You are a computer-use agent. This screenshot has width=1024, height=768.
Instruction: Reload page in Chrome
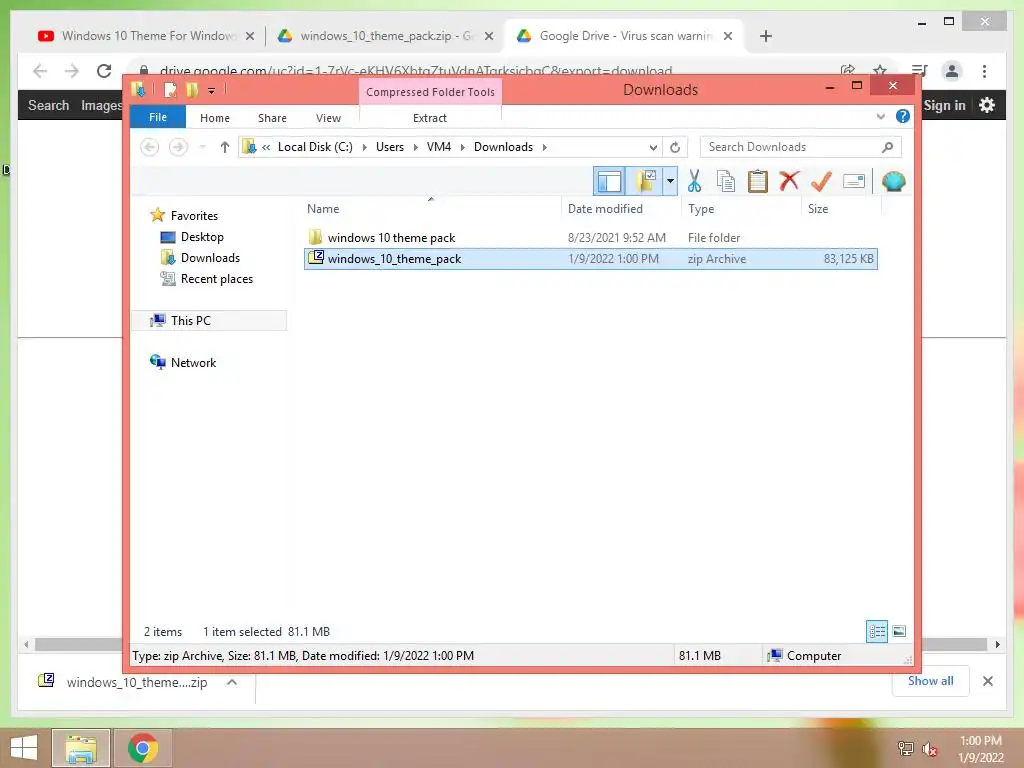click(x=104, y=71)
